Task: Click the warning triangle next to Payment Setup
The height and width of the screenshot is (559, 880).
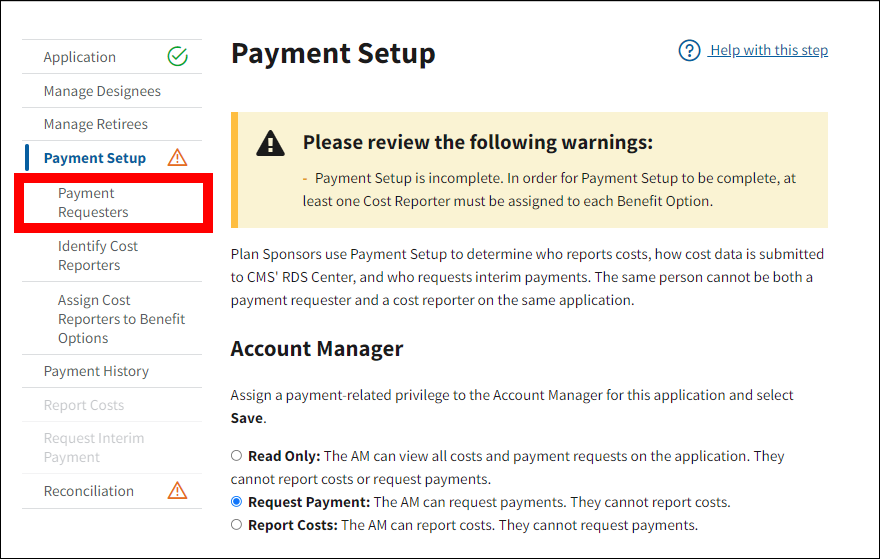Action: point(177,158)
